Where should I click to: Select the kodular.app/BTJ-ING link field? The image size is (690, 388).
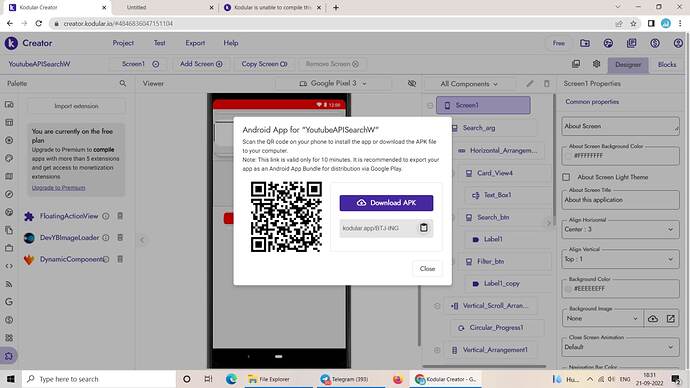pyautogui.click(x=378, y=228)
